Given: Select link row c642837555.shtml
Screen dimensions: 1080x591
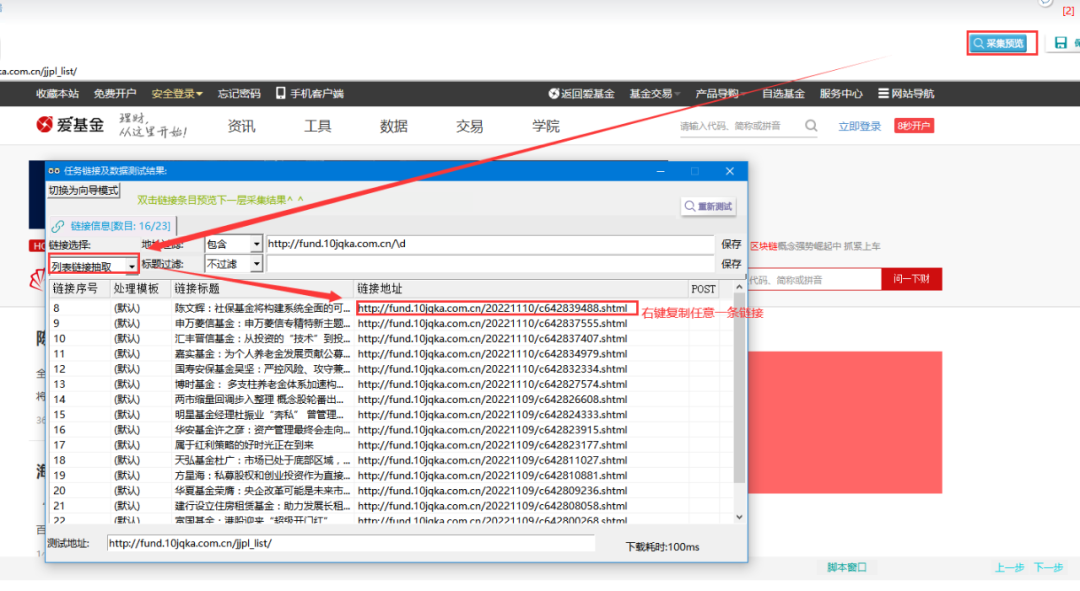Looking at the screenshot, I should point(492,323).
